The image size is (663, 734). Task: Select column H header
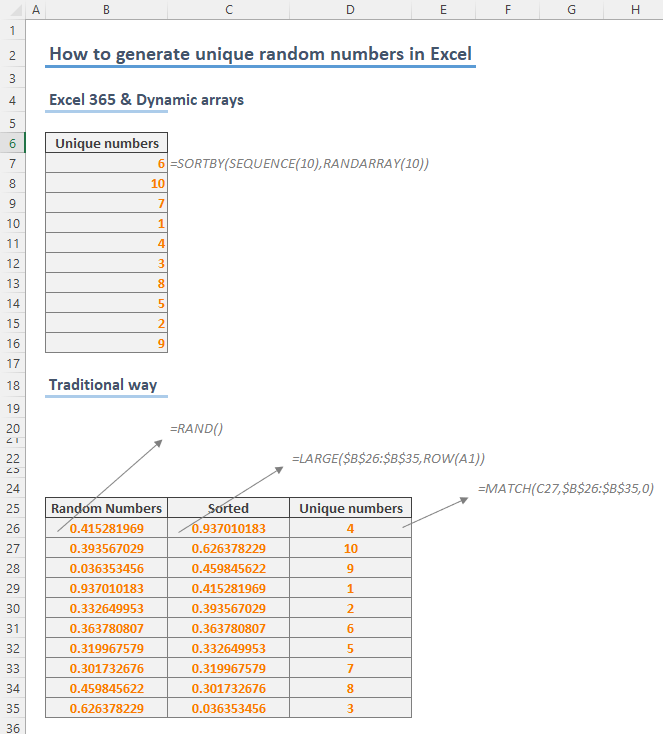[634, 10]
